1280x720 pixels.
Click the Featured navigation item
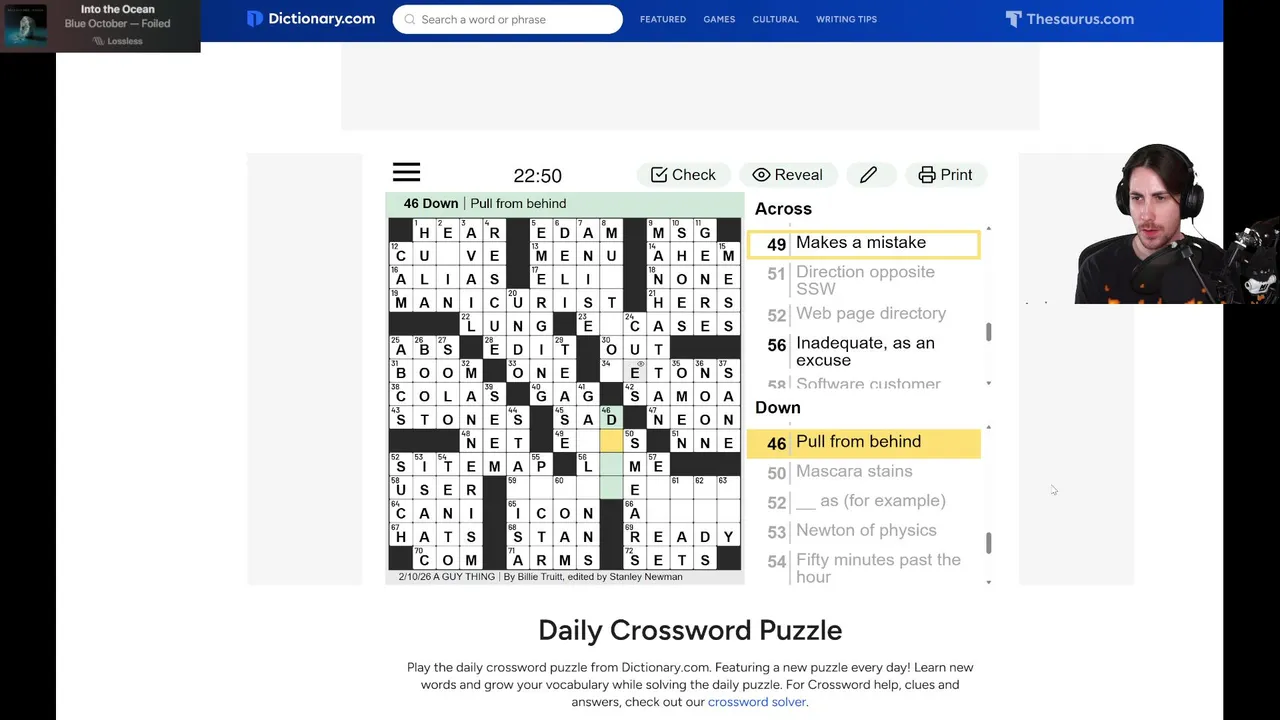tap(663, 19)
